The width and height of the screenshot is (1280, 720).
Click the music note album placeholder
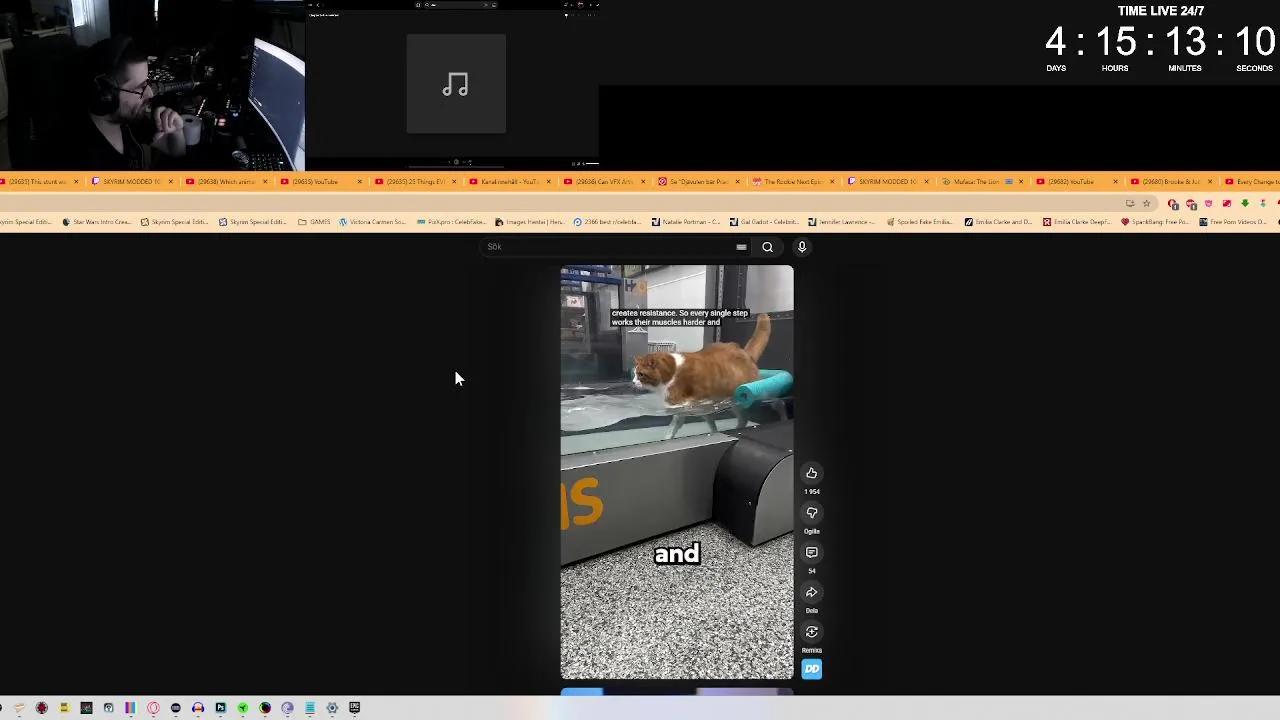456,84
